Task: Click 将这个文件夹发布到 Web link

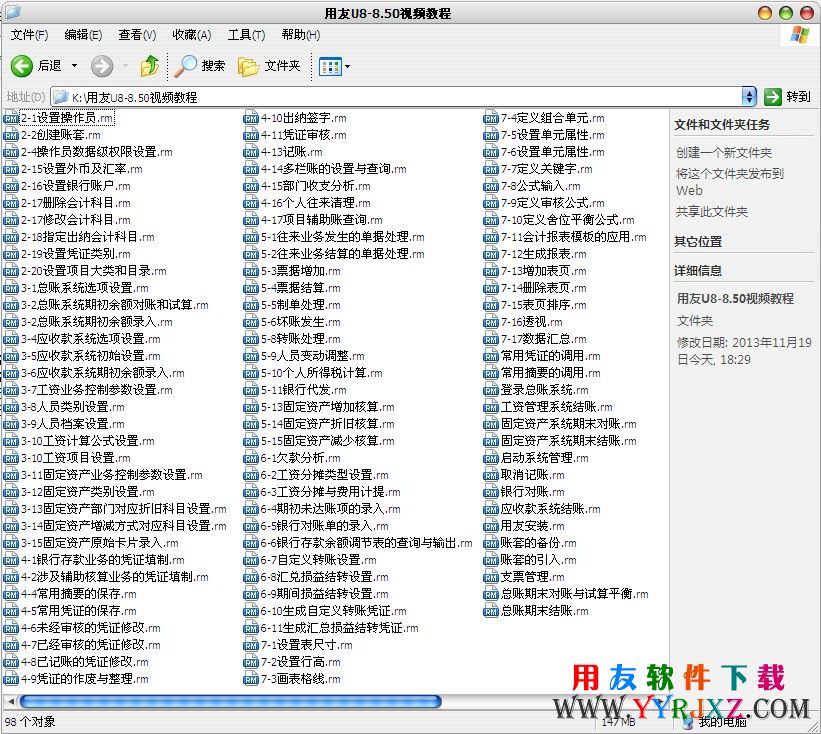Action: click(x=730, y=182)
